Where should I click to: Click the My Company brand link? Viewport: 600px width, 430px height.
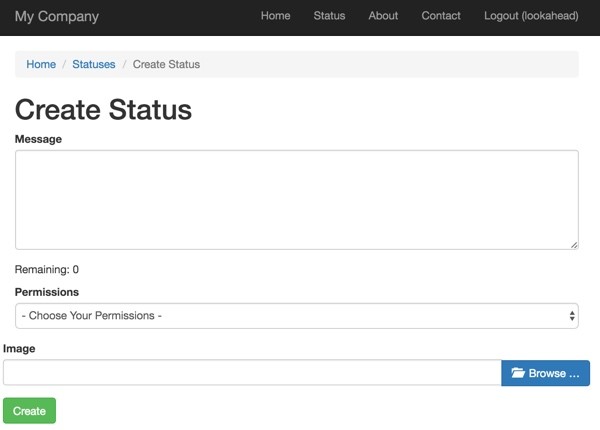pyautogui.click(x=57, y=16)
